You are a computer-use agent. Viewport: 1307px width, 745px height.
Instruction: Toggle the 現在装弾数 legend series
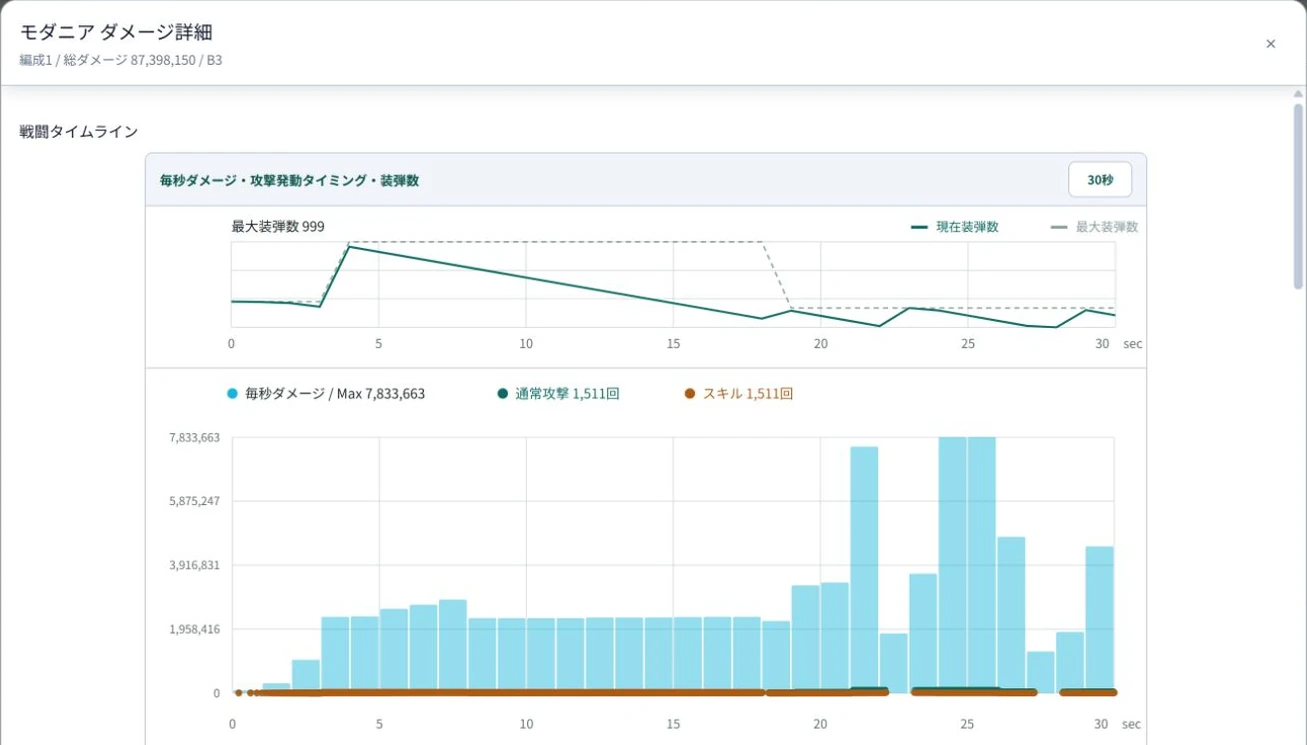tap(955, 227)
